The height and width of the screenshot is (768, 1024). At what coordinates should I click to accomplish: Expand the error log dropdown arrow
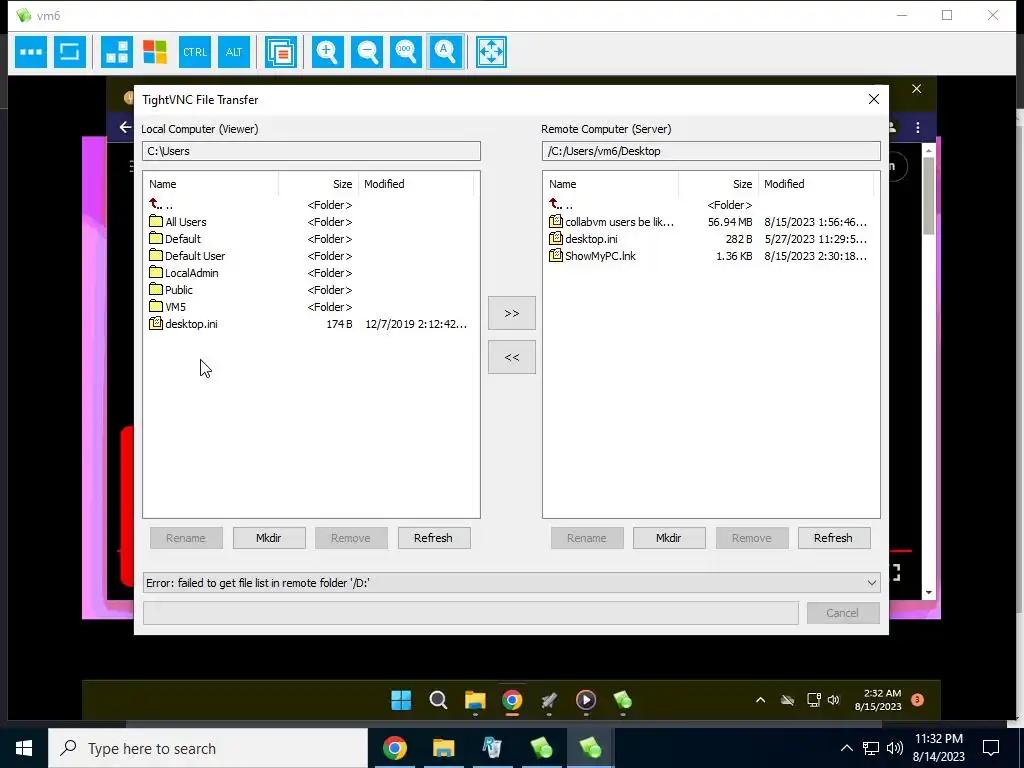(871, 583)
